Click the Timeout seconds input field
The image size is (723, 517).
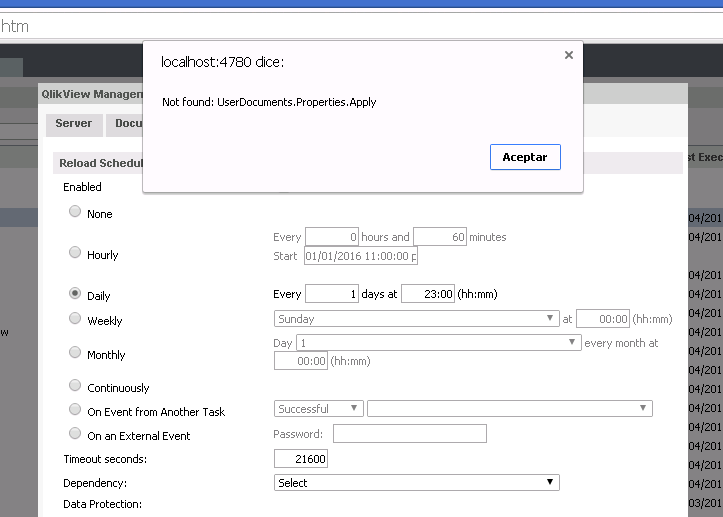coord(301,459)
